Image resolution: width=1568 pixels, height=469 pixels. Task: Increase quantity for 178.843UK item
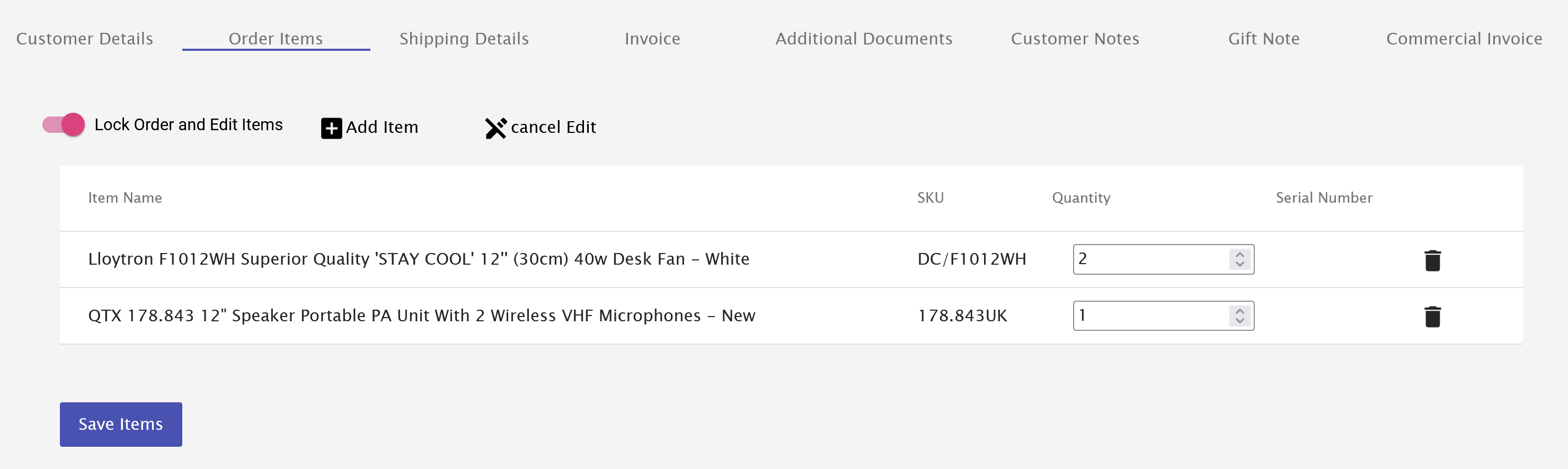coord(1239,311)
